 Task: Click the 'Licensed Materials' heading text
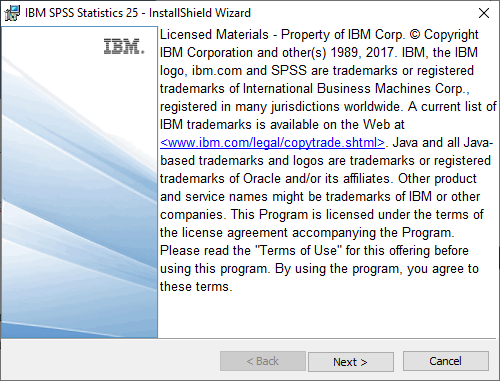pos(214,35)
